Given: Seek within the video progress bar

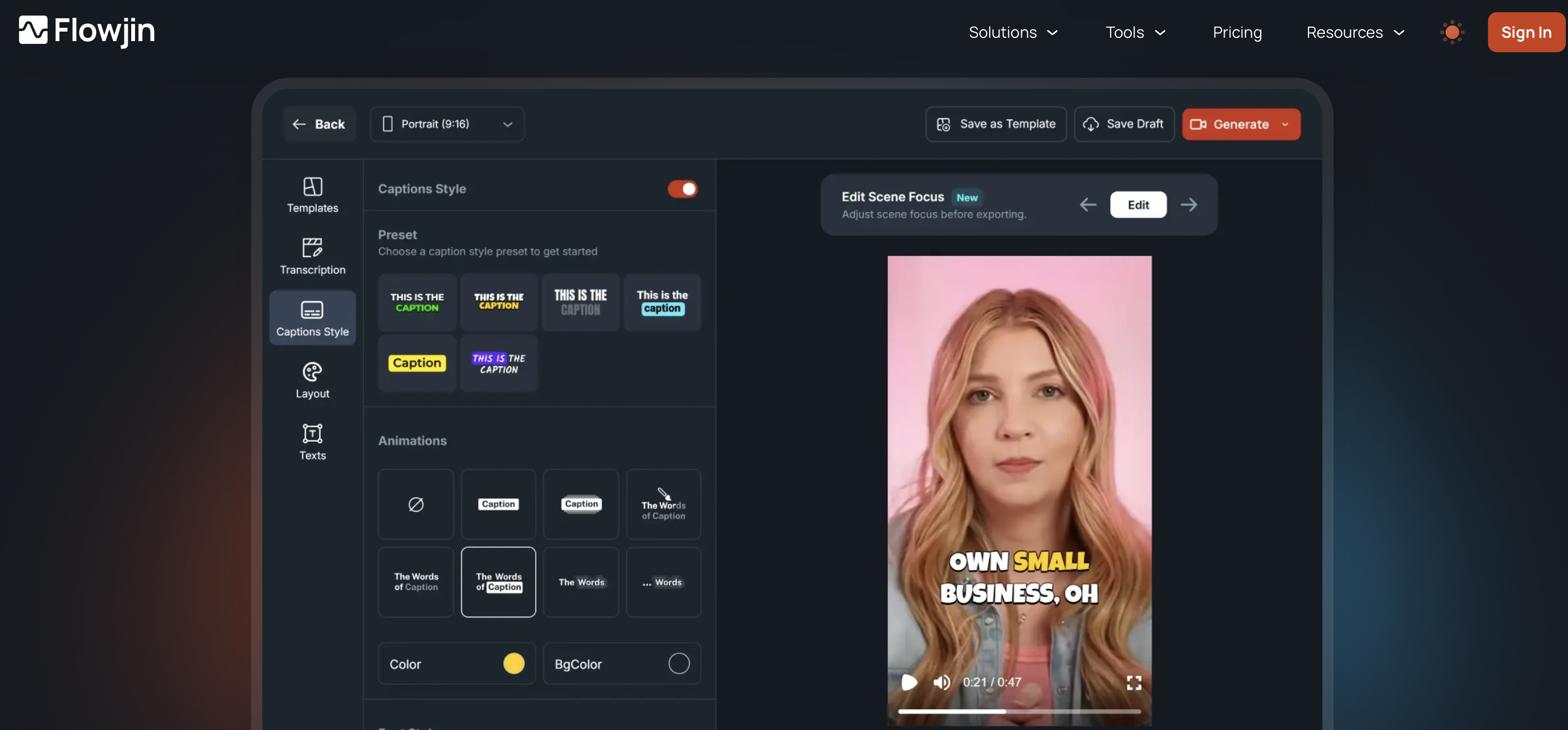Looking at the screenshot, I should pyautogui.click(x=1020, y=711).
